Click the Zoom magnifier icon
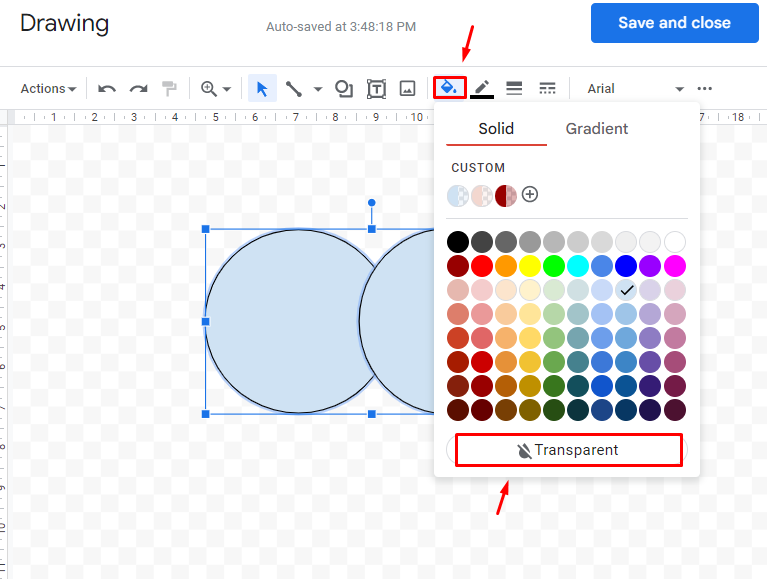Image resolution: width=767 pixels, height=579 pixels. pos(209,89)
